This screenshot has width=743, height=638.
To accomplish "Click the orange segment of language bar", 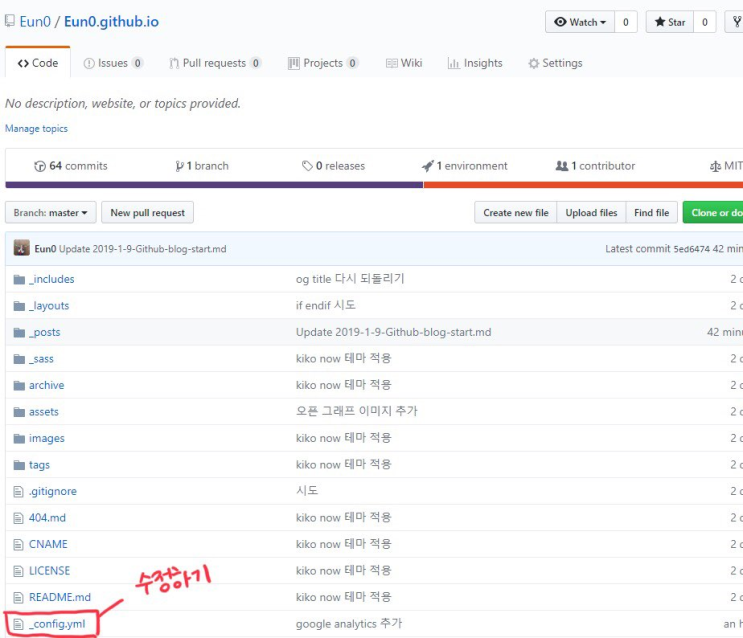I will [x=583, y=185].
